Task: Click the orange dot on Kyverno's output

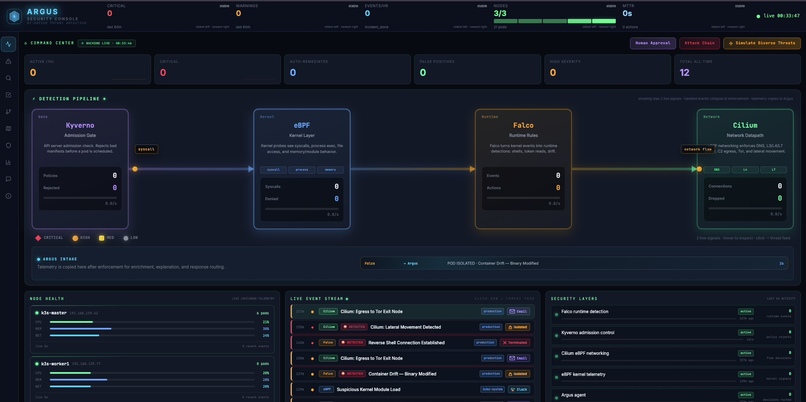Action: (135, 169)
